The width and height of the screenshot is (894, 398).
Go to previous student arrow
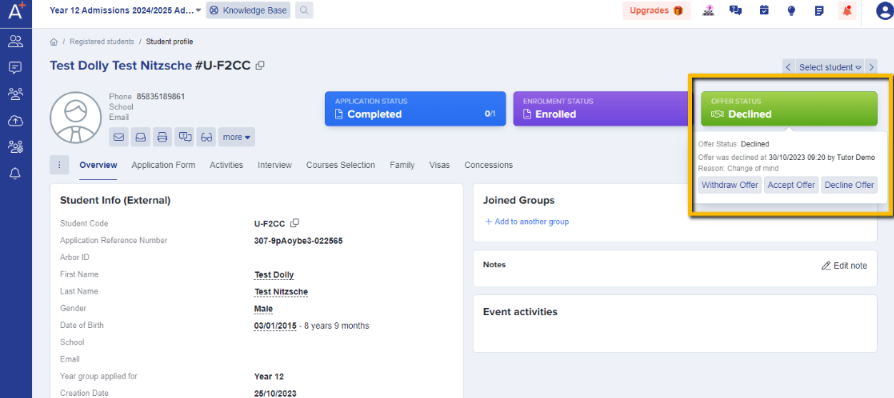click(x=789, y=67)
